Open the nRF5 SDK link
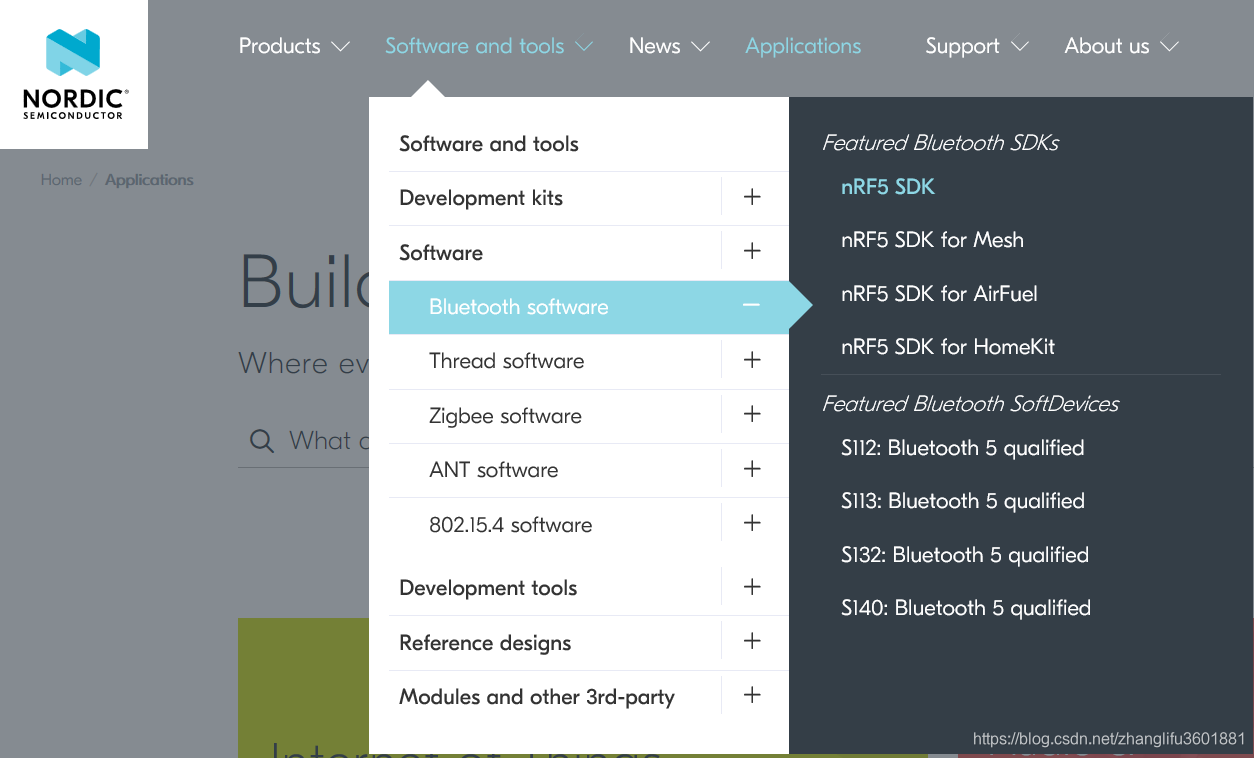 tap(888, 187)
